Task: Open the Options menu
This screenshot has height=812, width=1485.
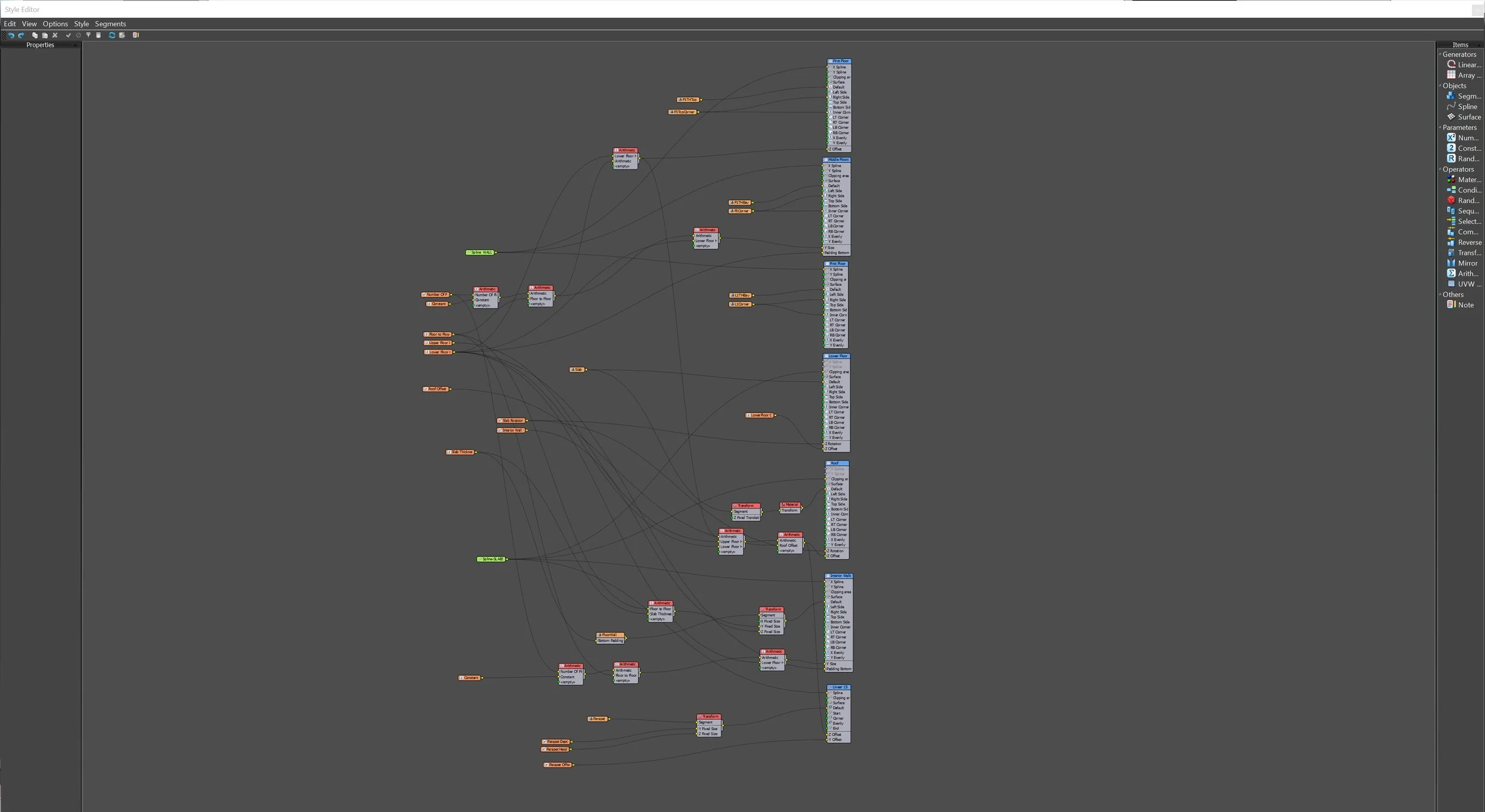Action: click(x=55, y=24)
